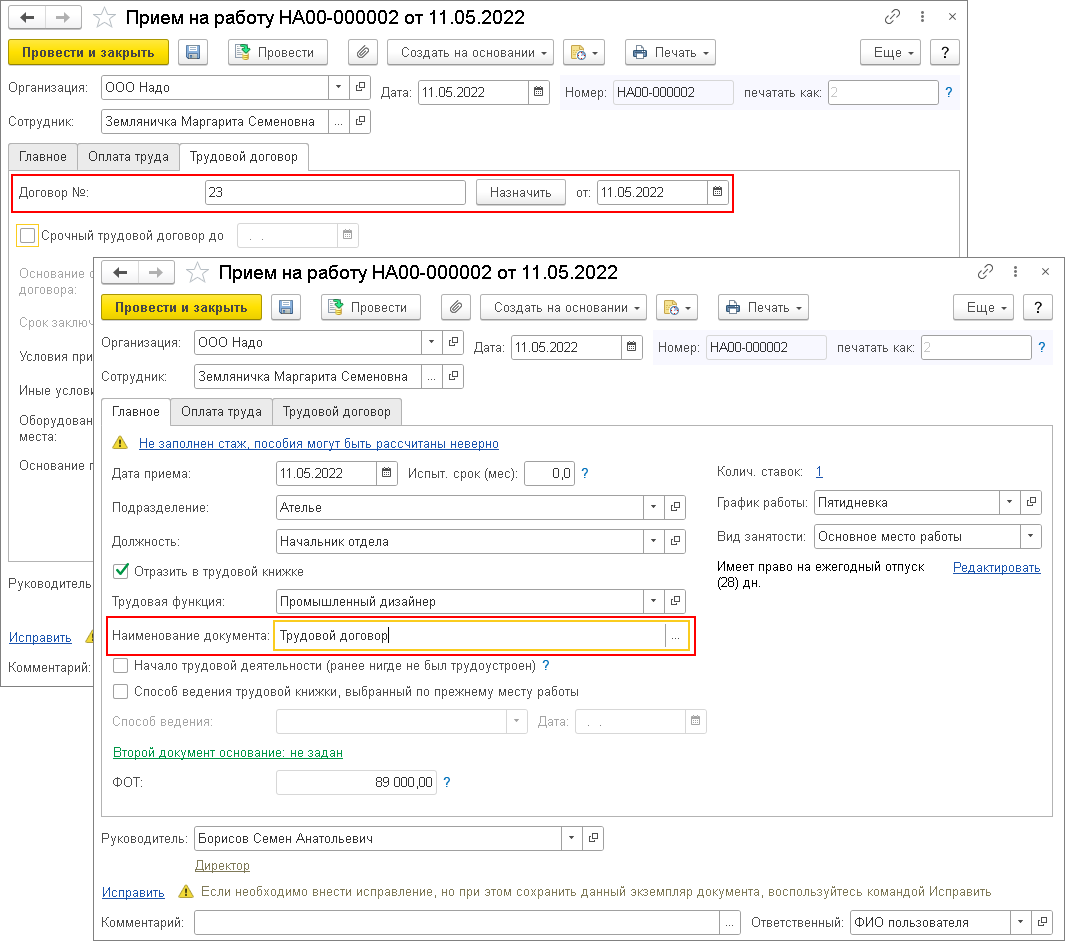
Task: Click help question mark next to ФОТ
Action: [x=447, y=783]
